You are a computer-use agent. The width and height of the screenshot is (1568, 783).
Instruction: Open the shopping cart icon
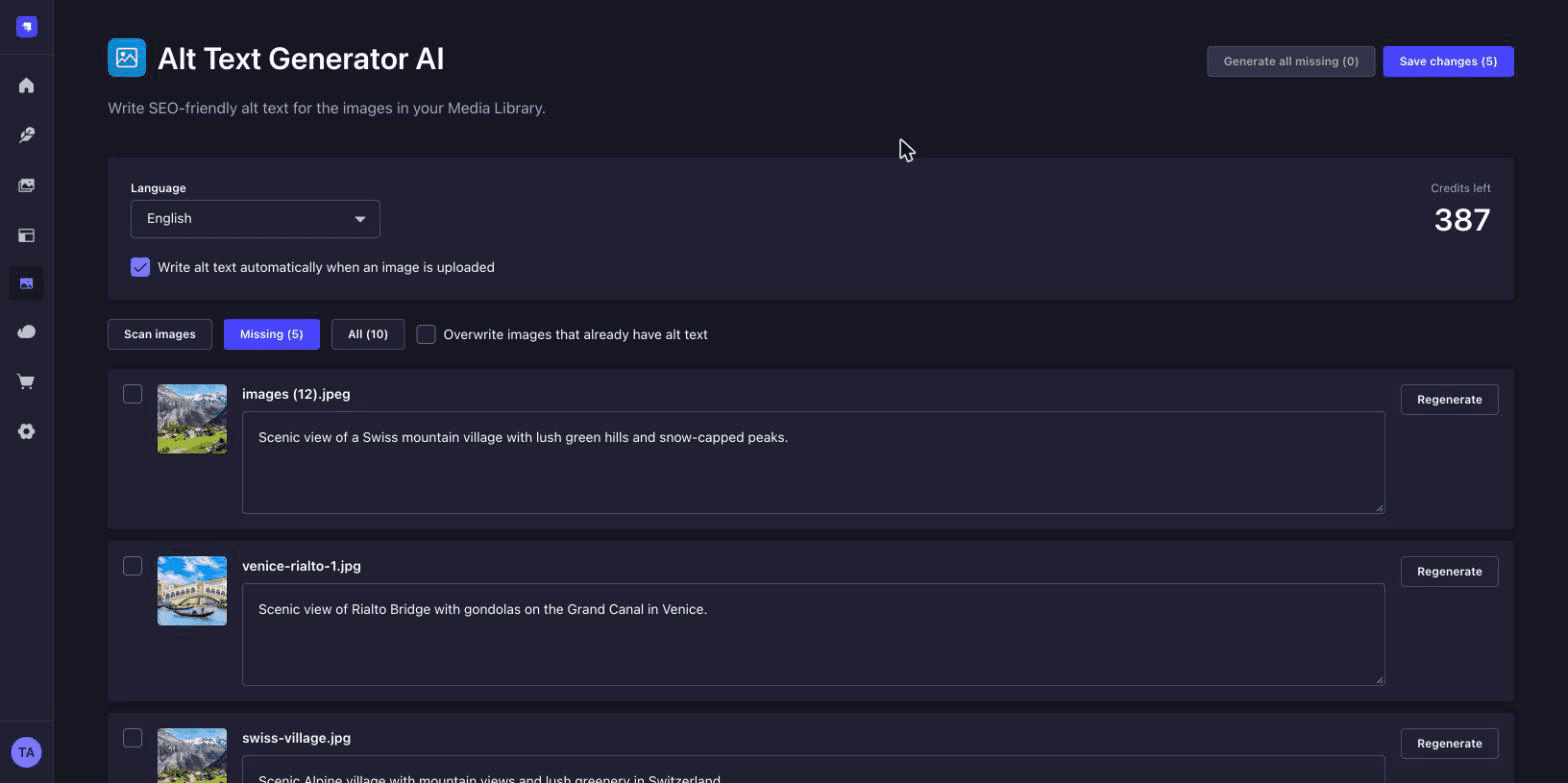pos(27,381)
